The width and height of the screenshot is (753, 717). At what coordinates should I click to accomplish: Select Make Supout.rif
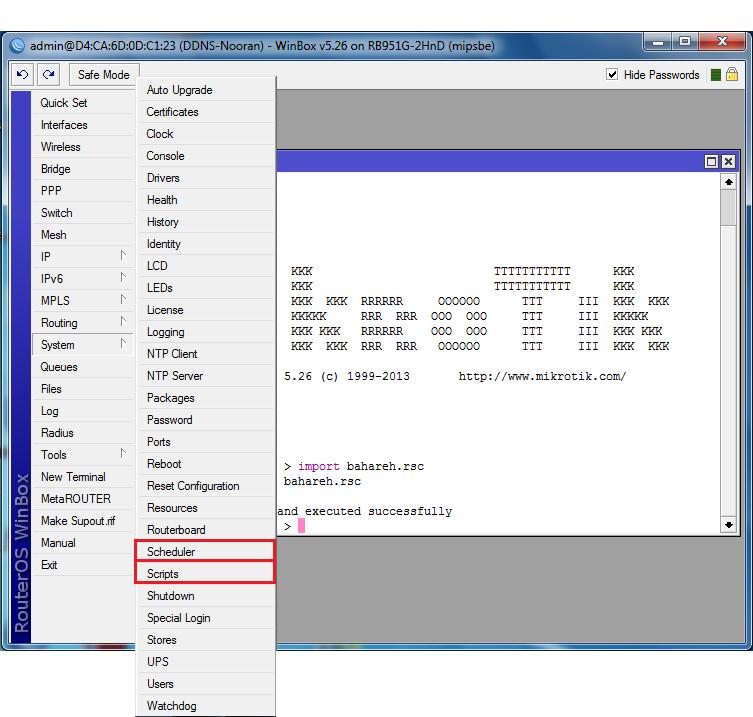click(83, 521)
